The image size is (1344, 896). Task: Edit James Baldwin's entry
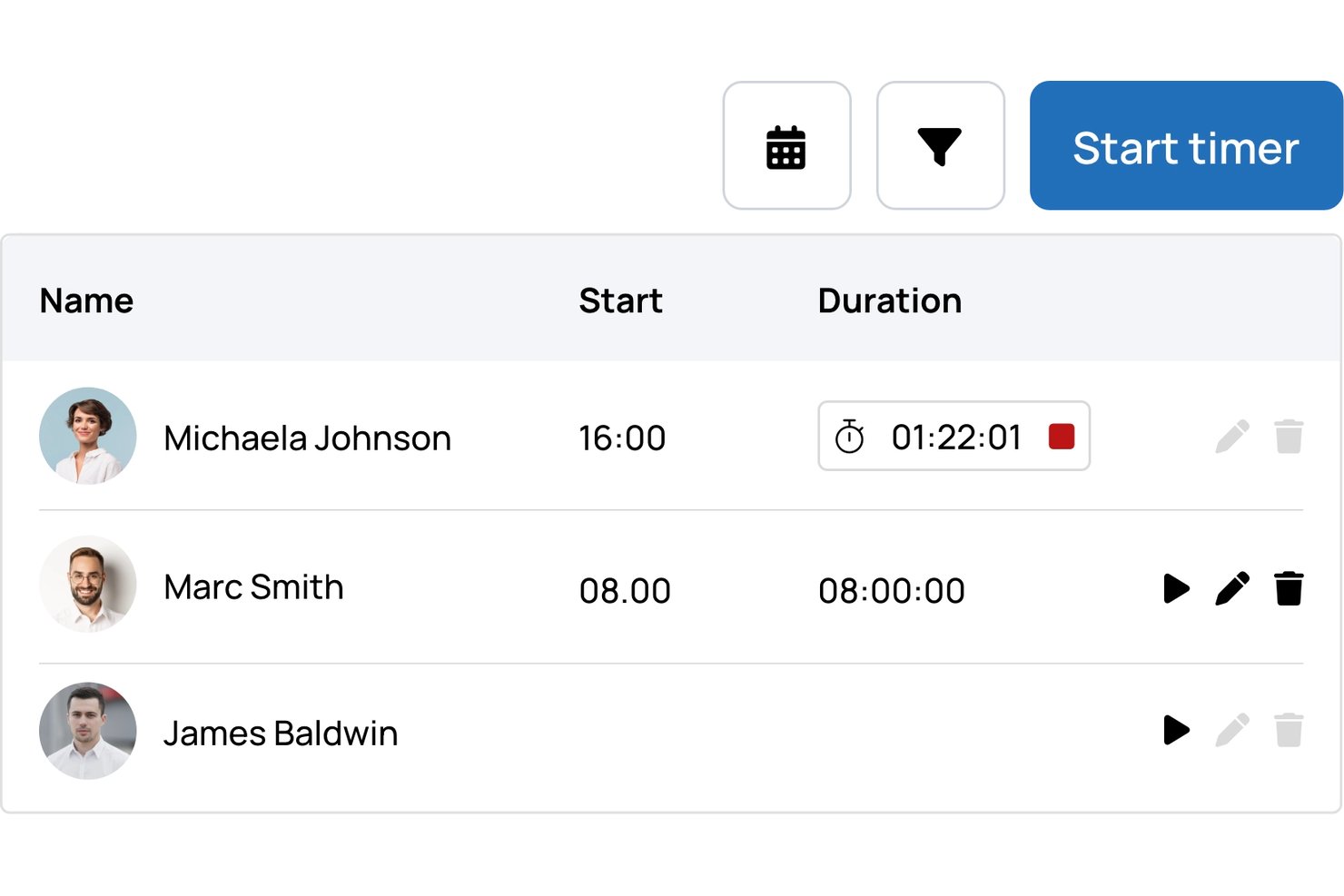(x=1232, y=730)
